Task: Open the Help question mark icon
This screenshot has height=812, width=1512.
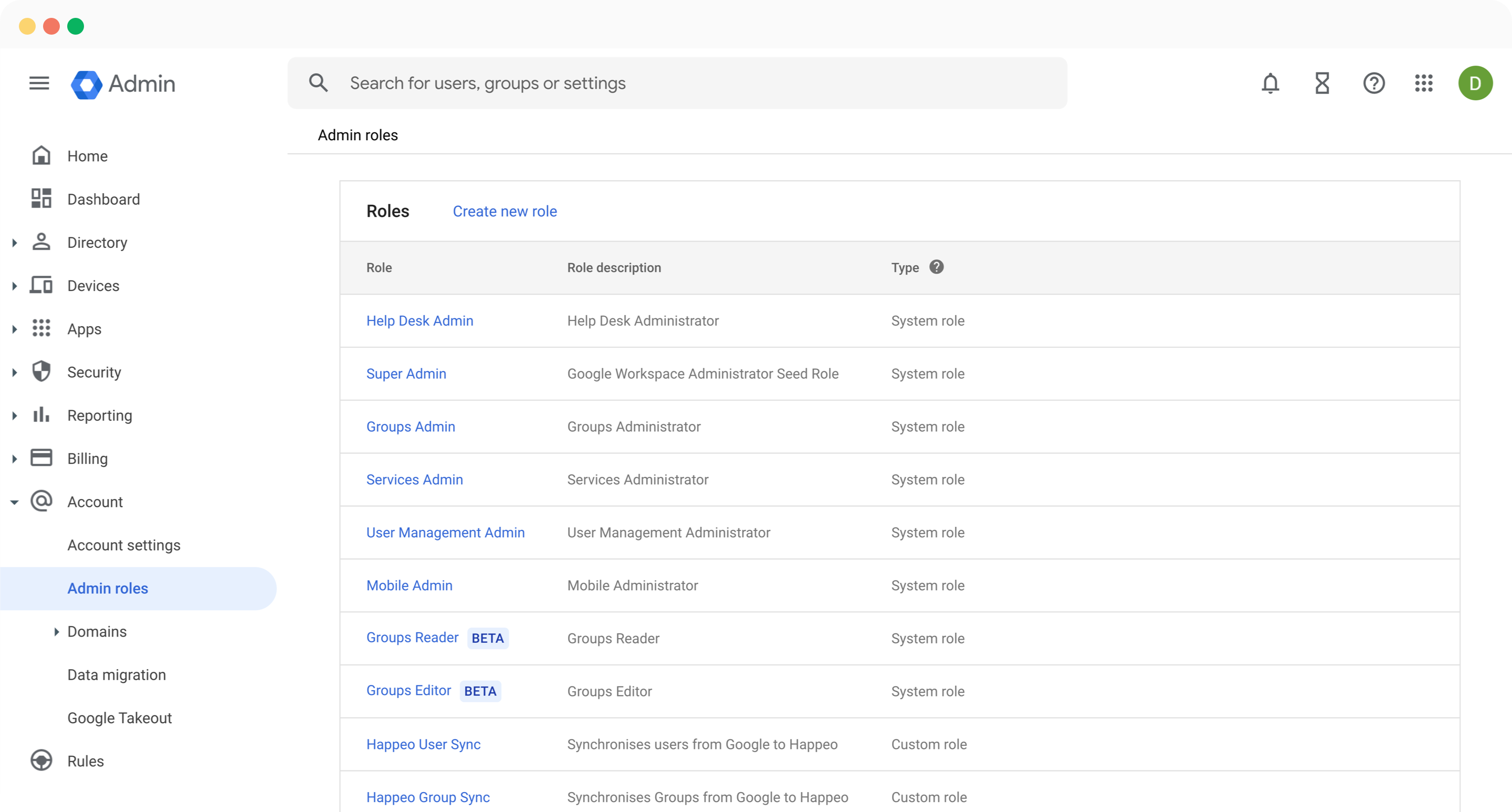Action: click(x=1373, y=84)
